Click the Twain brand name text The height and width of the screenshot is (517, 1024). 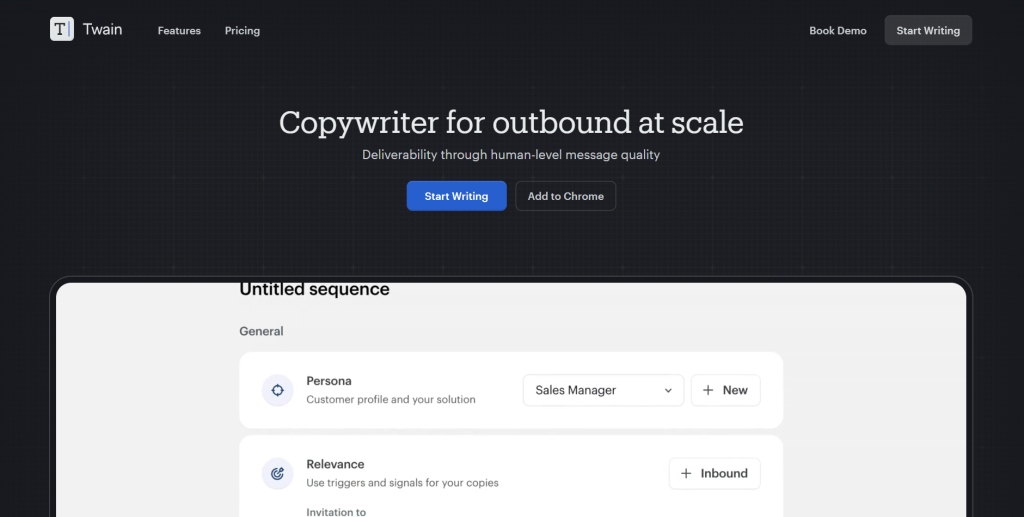(103, 30)
